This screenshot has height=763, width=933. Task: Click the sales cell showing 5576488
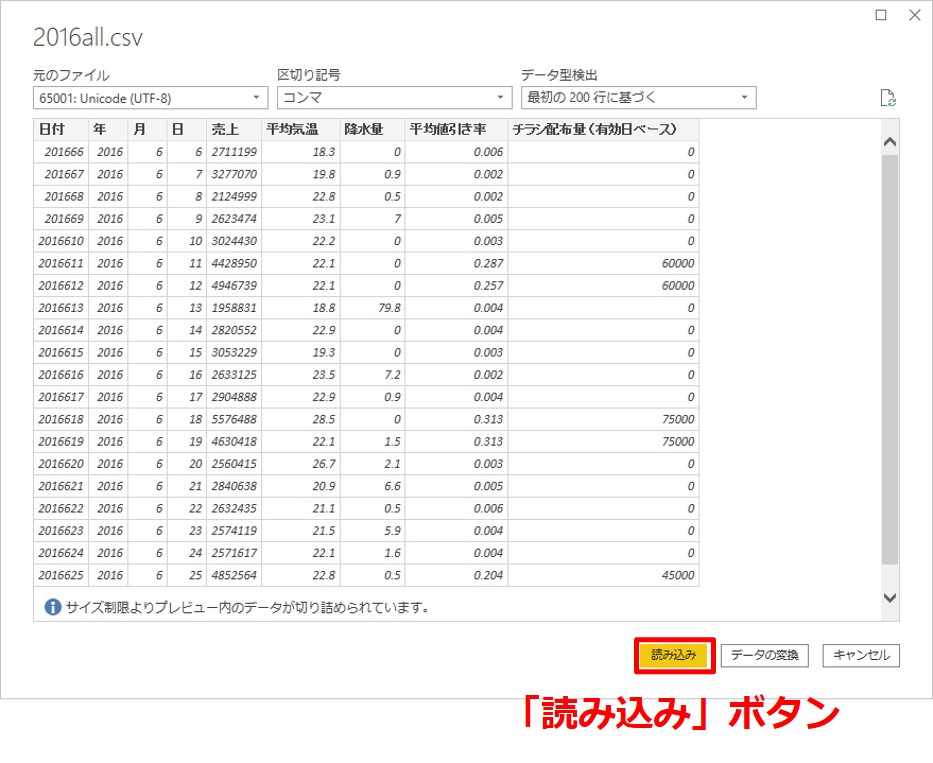point(234,419)
